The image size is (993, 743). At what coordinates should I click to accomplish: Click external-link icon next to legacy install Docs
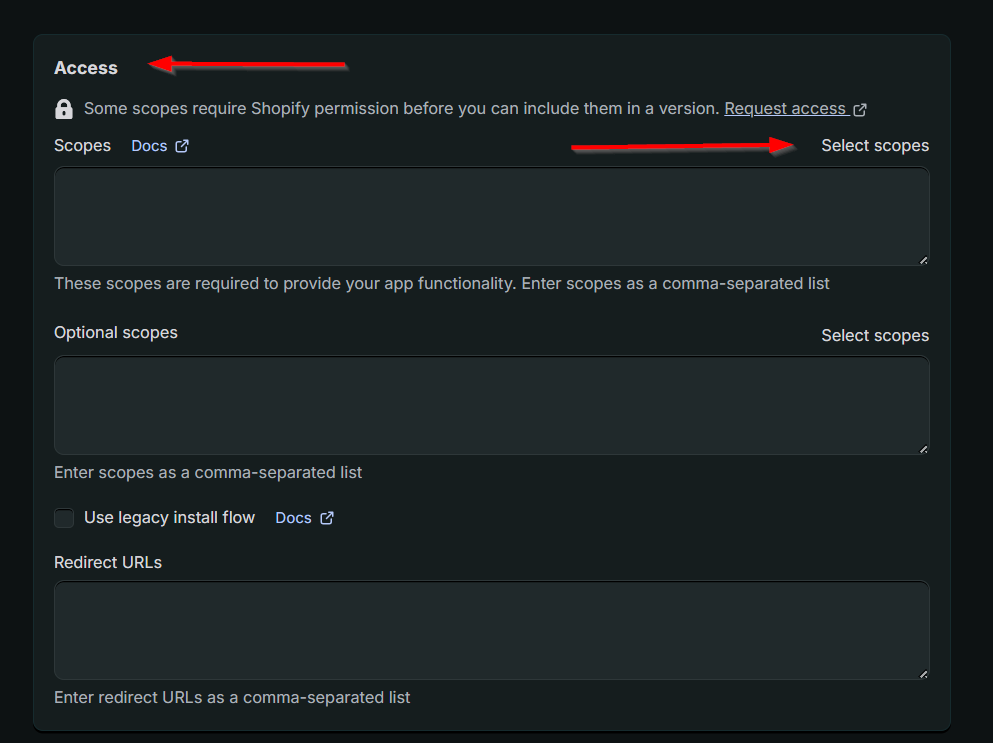coord(326,518)
